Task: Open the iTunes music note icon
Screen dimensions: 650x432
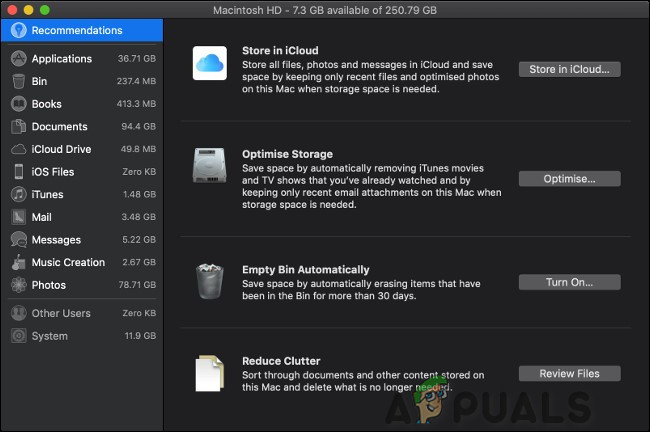Action: click(x=18, y=195)
